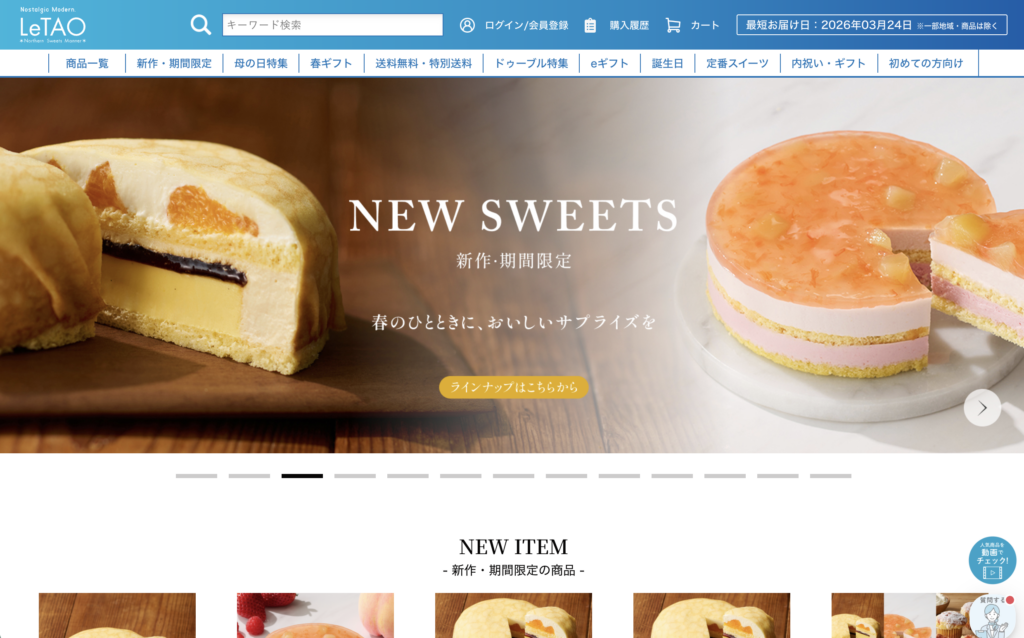The width and height of the screenshot is (1024, 638).
Task: Select the 定番スイーツ menu item
Action: (x=737, y=63)
